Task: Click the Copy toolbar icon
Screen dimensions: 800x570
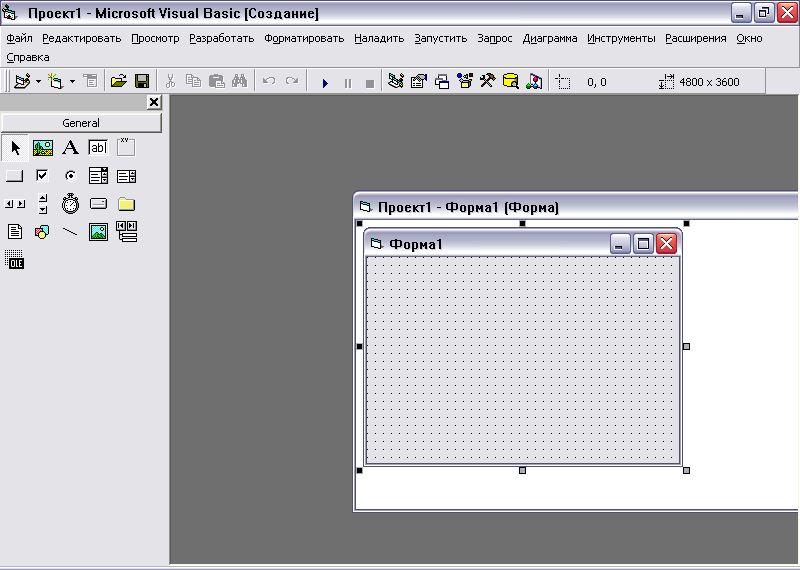Action: coord(193,81)
